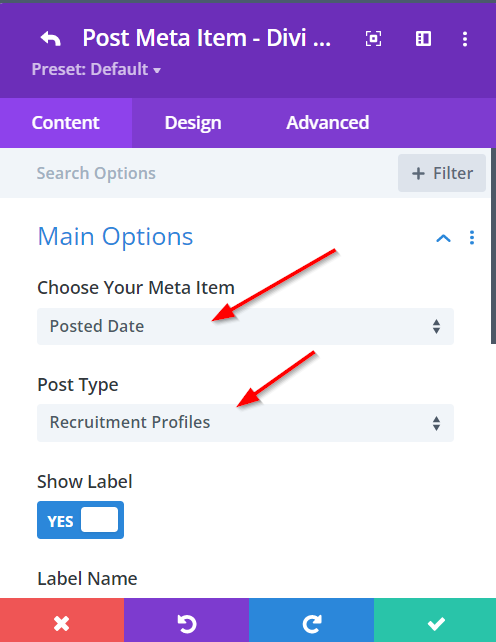Image resolution: width=496 pixels, height=642 pixels.
Task: Toggle the Show Label switch
Action: point(80,520)
